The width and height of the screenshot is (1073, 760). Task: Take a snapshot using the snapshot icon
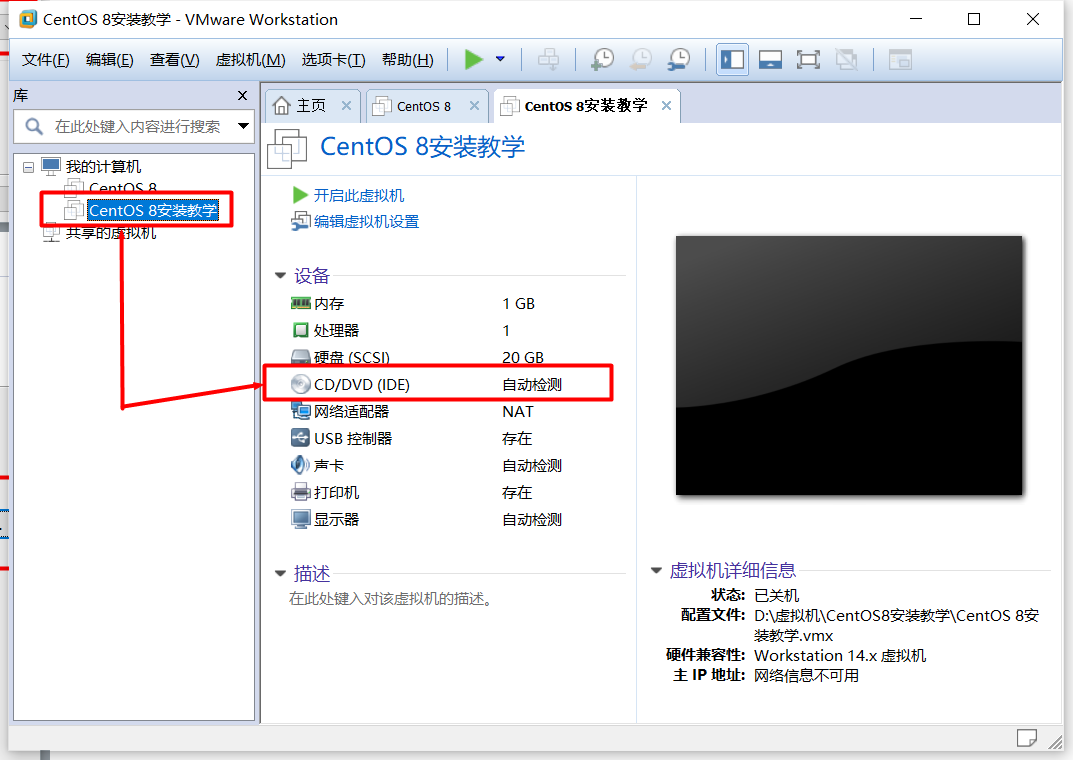coord(602,60)
